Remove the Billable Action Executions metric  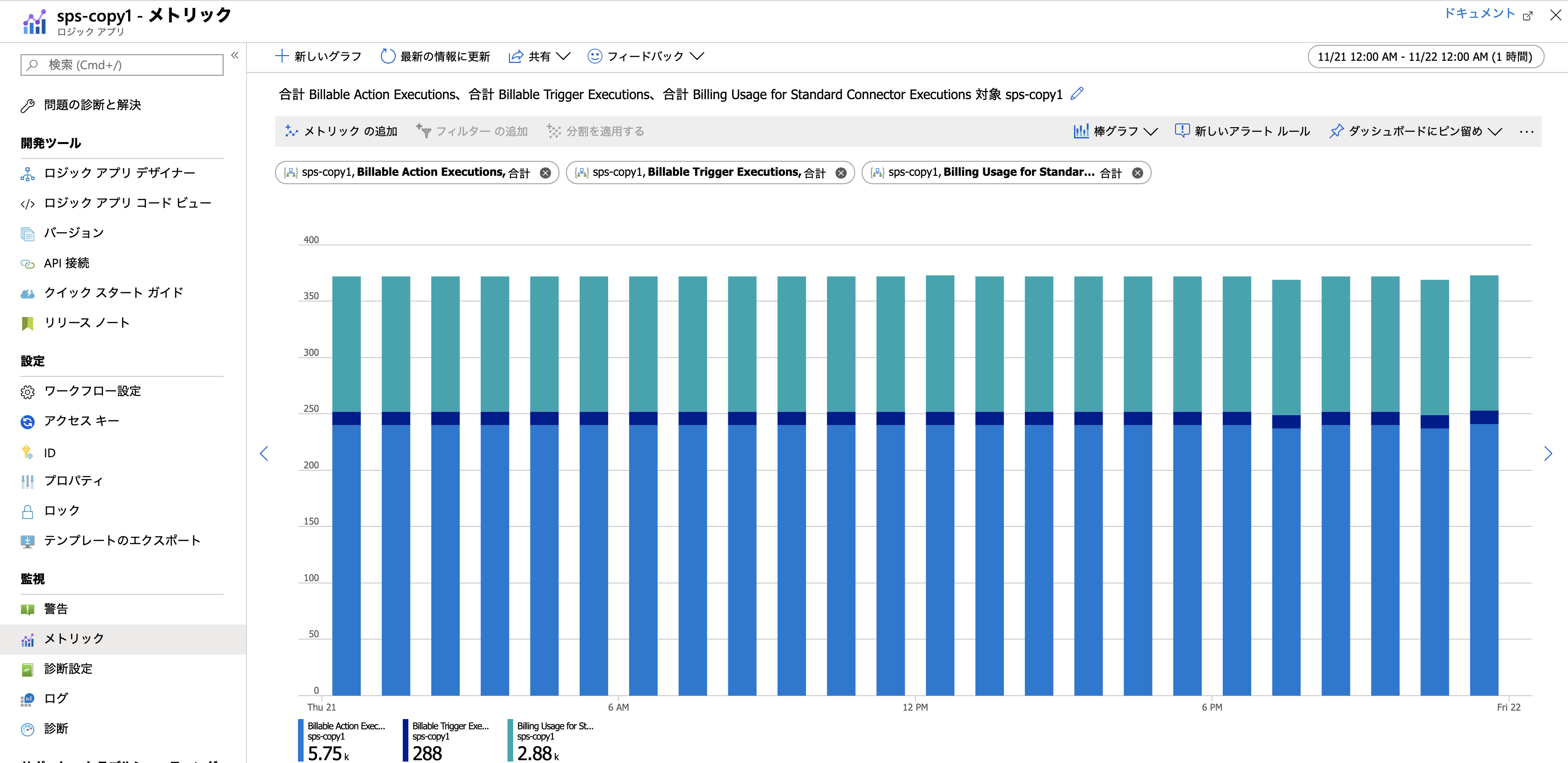coord(545,173)
